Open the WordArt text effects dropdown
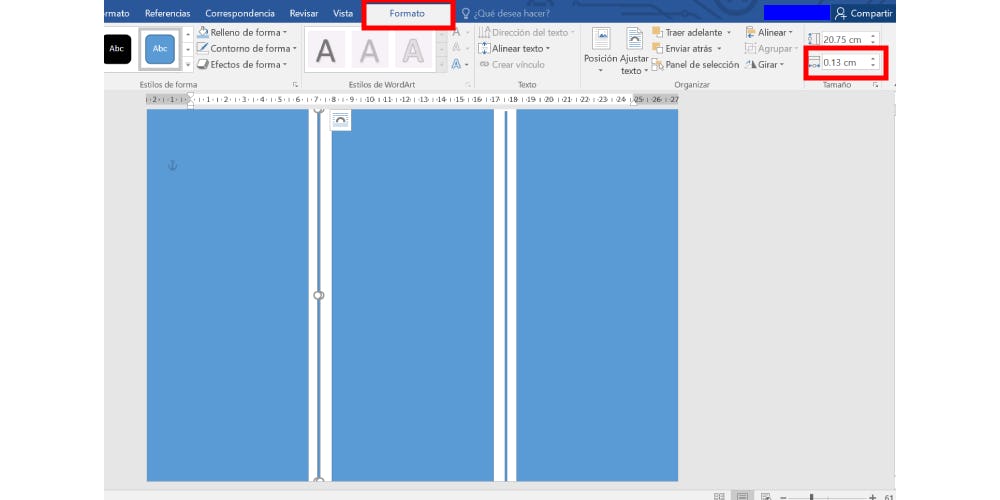The width and height of the screenshot is (1000, 500). click(460, 64)
